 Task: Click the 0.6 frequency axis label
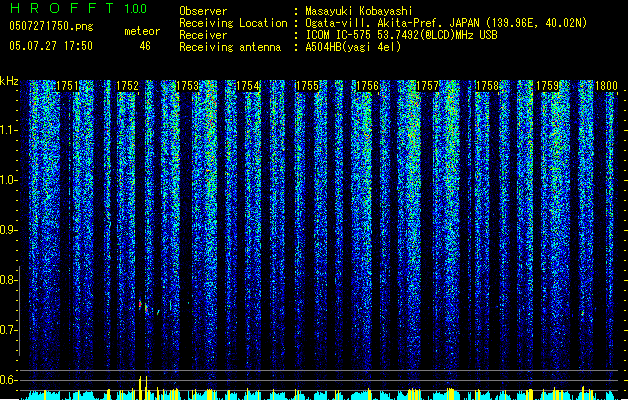[9, 380]
